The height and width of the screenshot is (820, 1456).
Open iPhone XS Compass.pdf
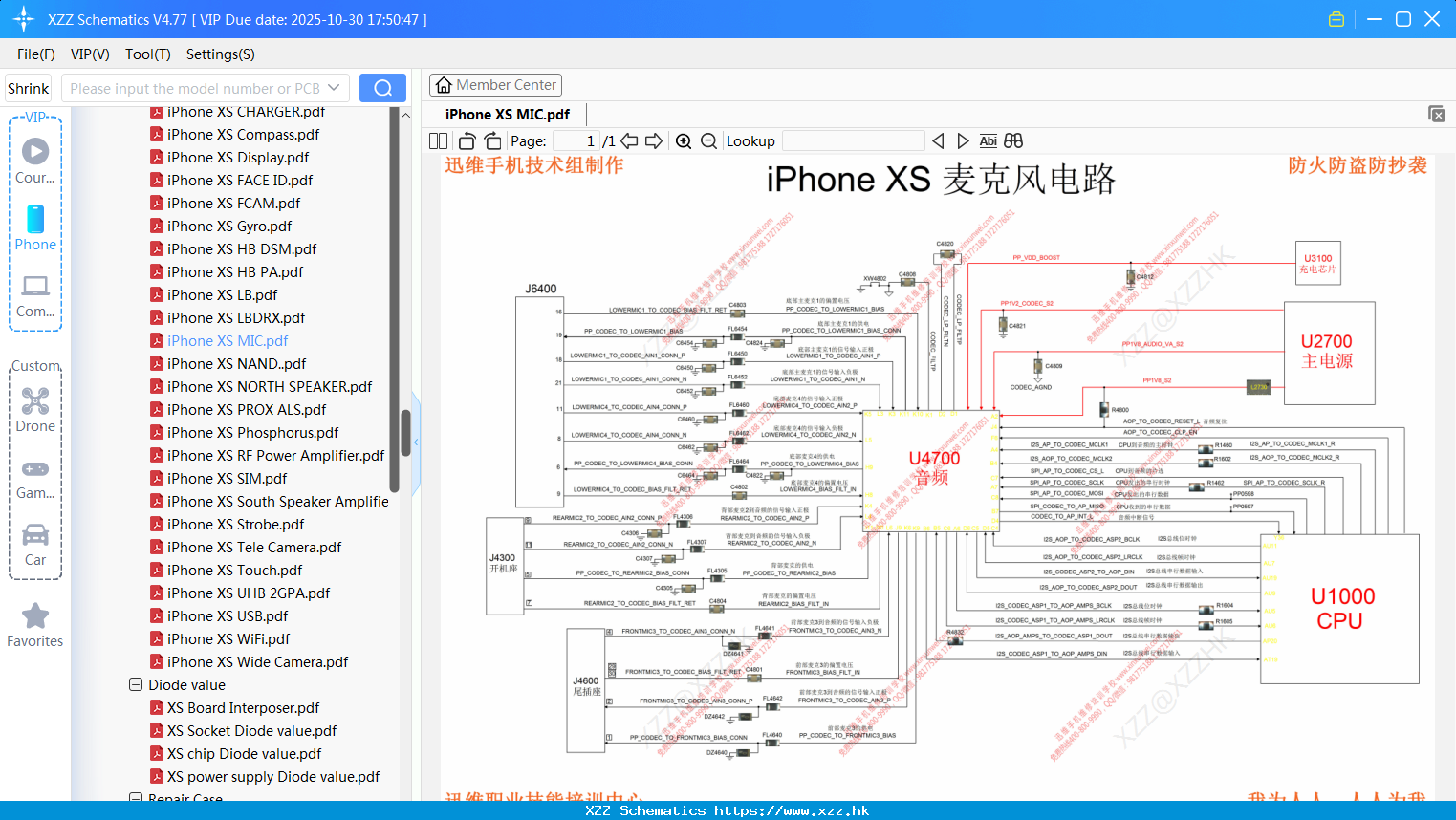pyautogui.click(x=243, y=135)
